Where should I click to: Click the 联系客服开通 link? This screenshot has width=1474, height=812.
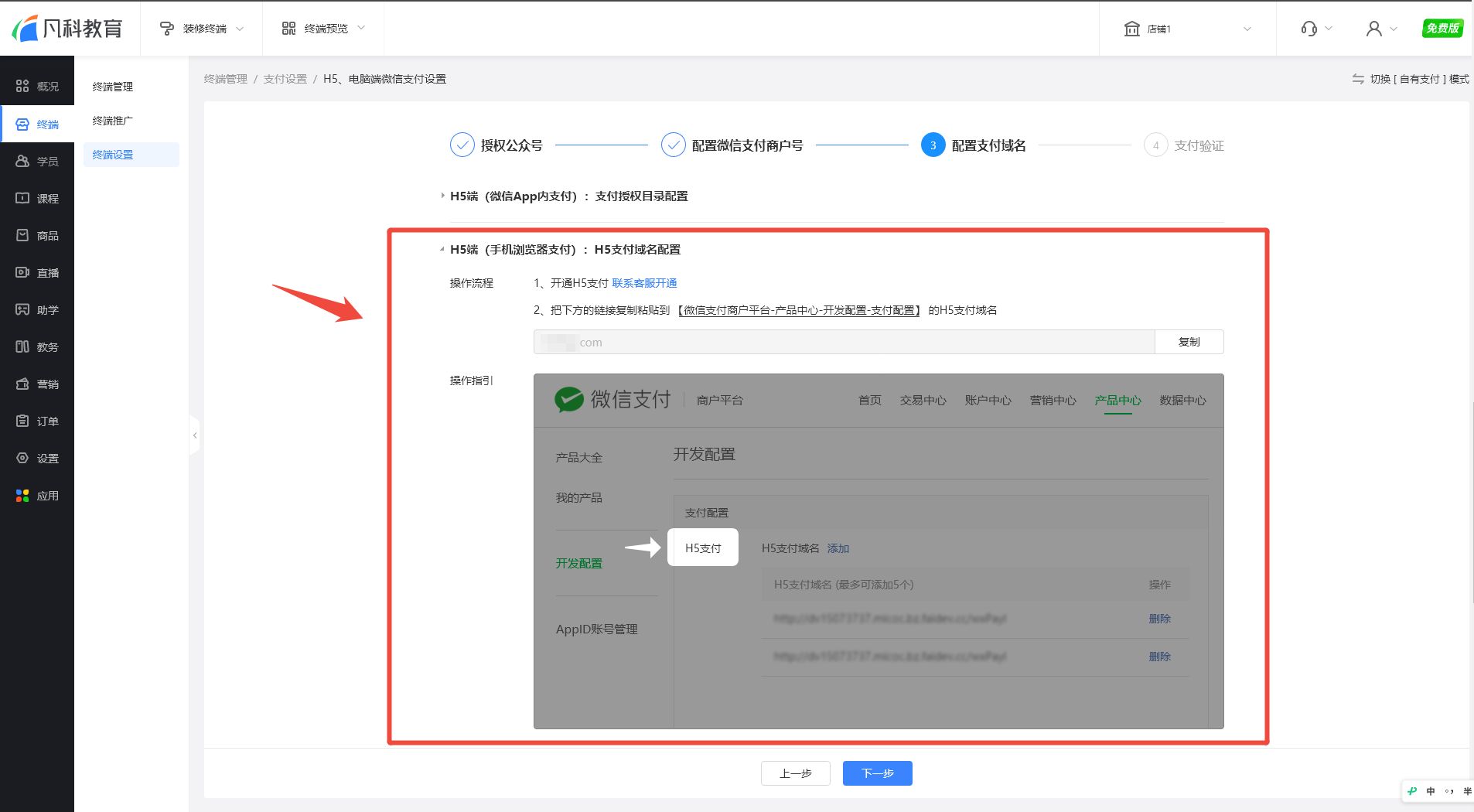coord(644,283)
